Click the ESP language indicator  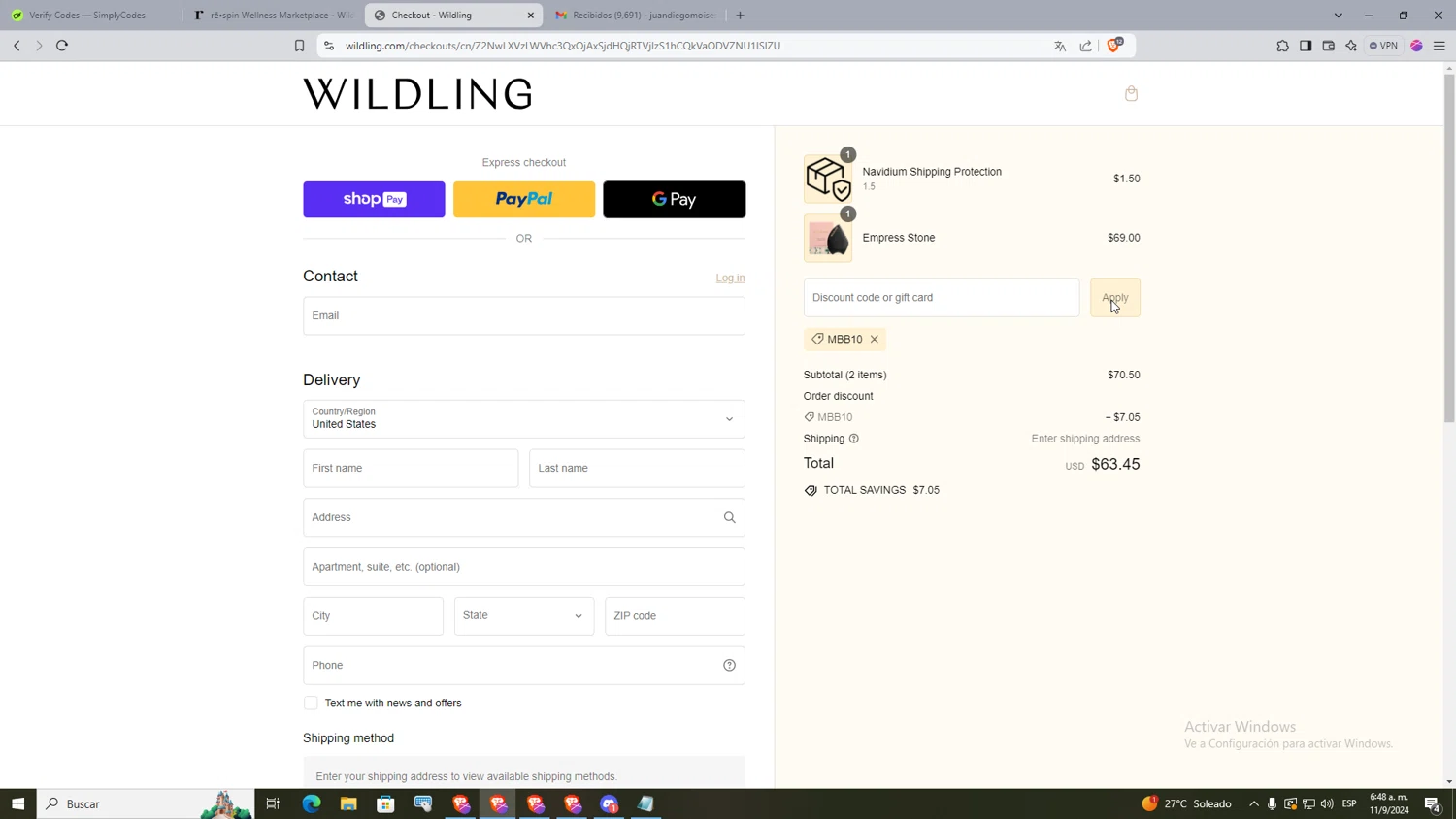coord(1349,804)
